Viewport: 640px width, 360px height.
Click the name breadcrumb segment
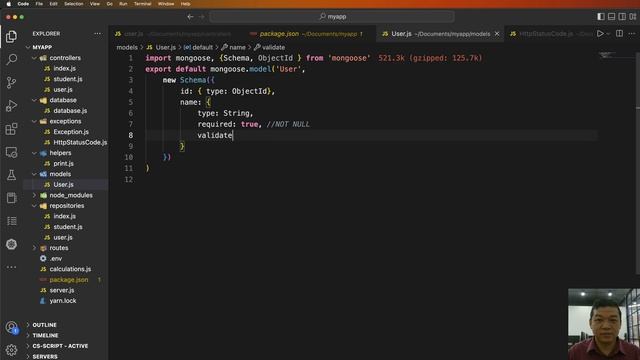233,47
